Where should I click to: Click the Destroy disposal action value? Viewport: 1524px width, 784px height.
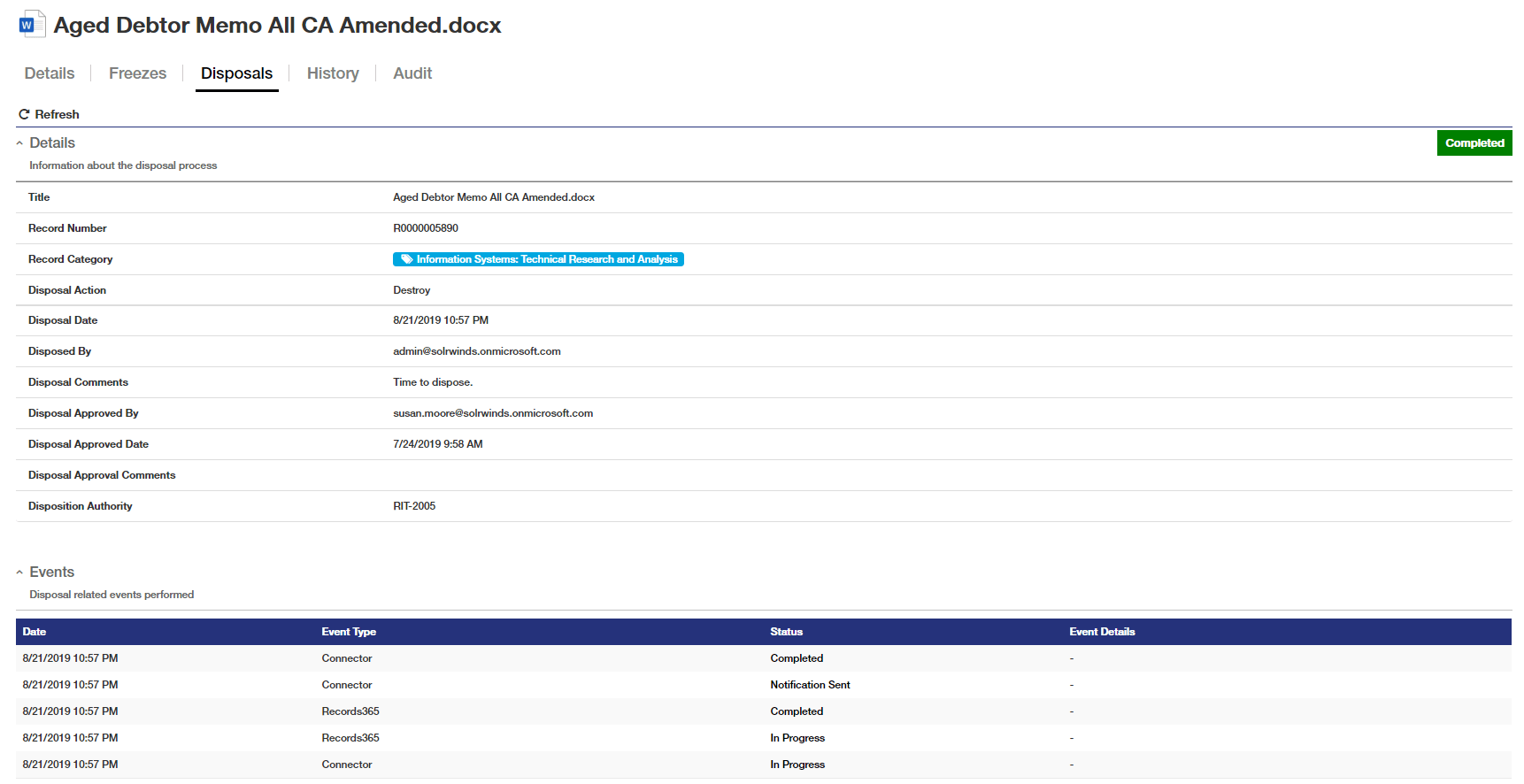(x=412, y=290)
